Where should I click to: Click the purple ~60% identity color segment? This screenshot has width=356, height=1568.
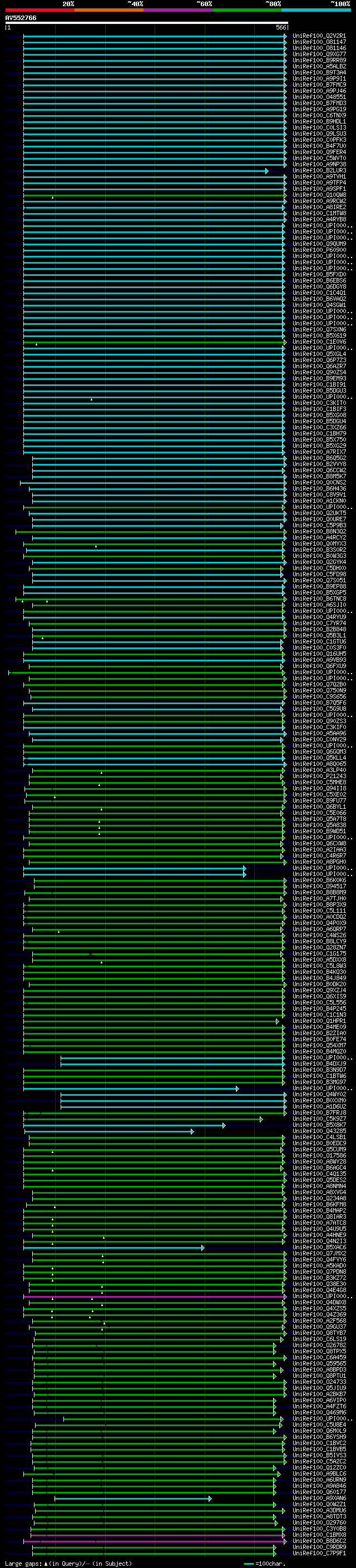tap(179, 10)
